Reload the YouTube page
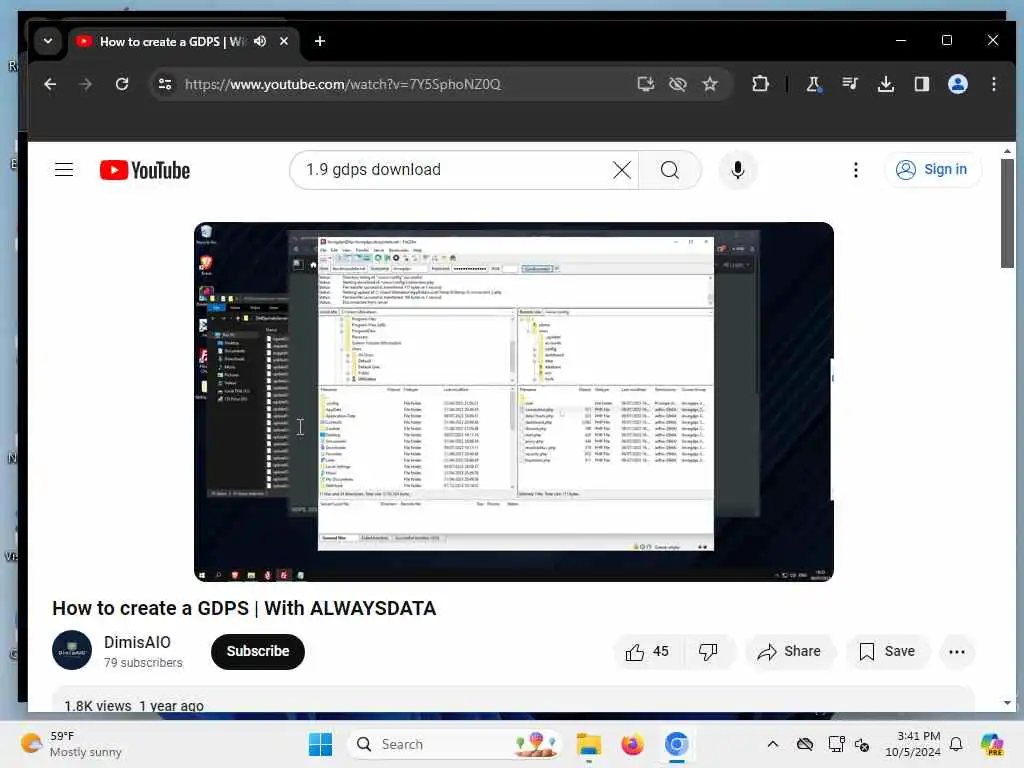The width and height of the screenshot is (1024, 768). tap(122, 84)
